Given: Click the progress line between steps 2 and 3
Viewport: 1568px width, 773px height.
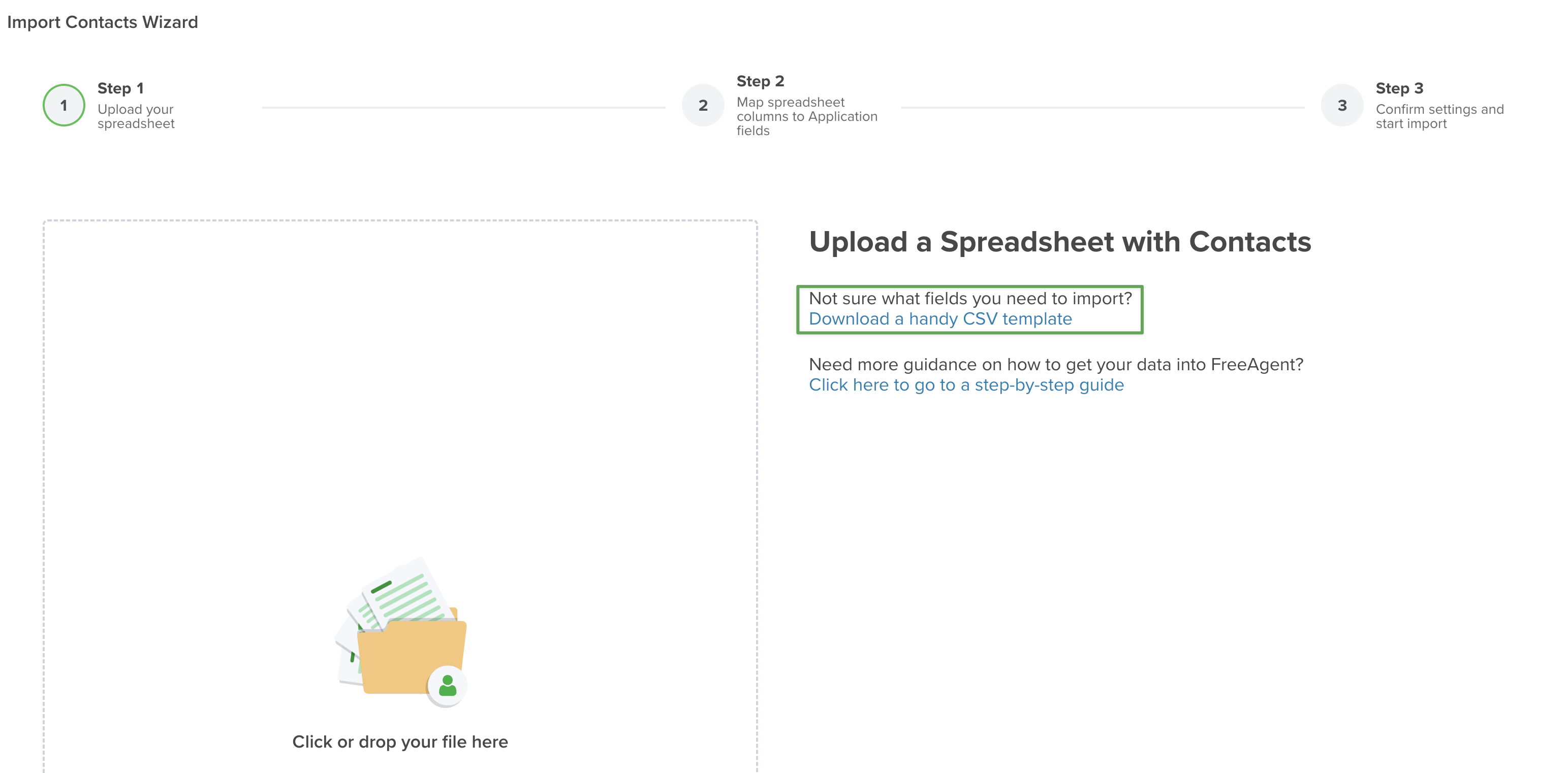Looking at the screenshot, I should tap(1103, 107).
